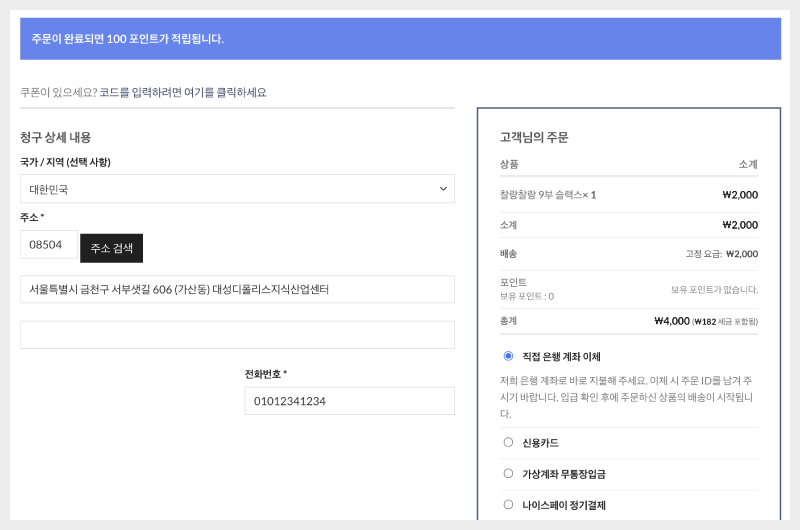Click the postal code field showing 08504
Viewport: 800px width, 530px height.
point(48,245)
